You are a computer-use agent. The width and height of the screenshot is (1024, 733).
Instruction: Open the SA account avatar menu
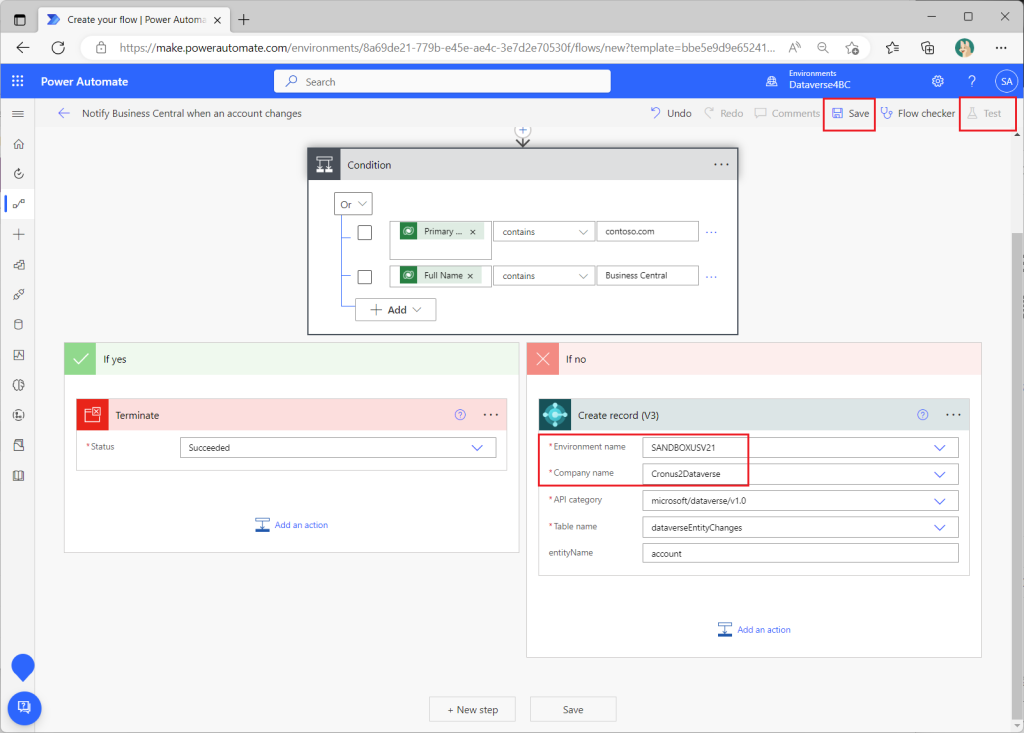[1006, 81]
